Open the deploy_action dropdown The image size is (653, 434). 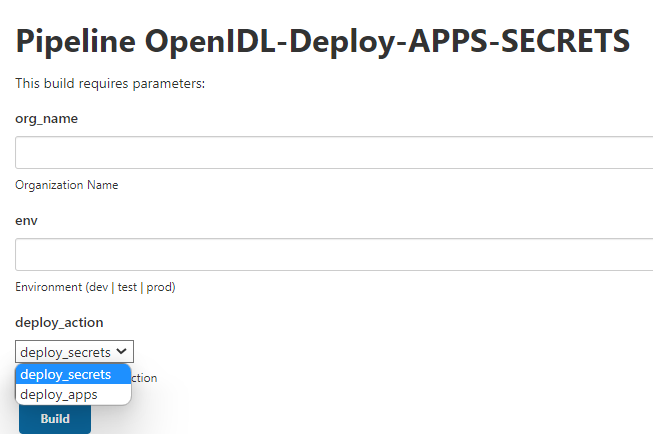coord(75,352)
